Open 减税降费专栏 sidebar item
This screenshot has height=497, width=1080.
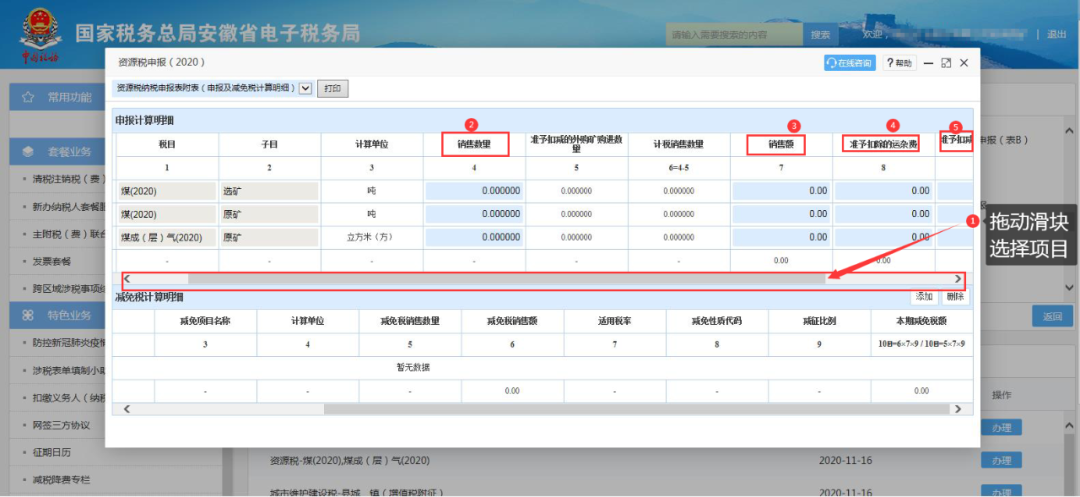tap(61, 480)
